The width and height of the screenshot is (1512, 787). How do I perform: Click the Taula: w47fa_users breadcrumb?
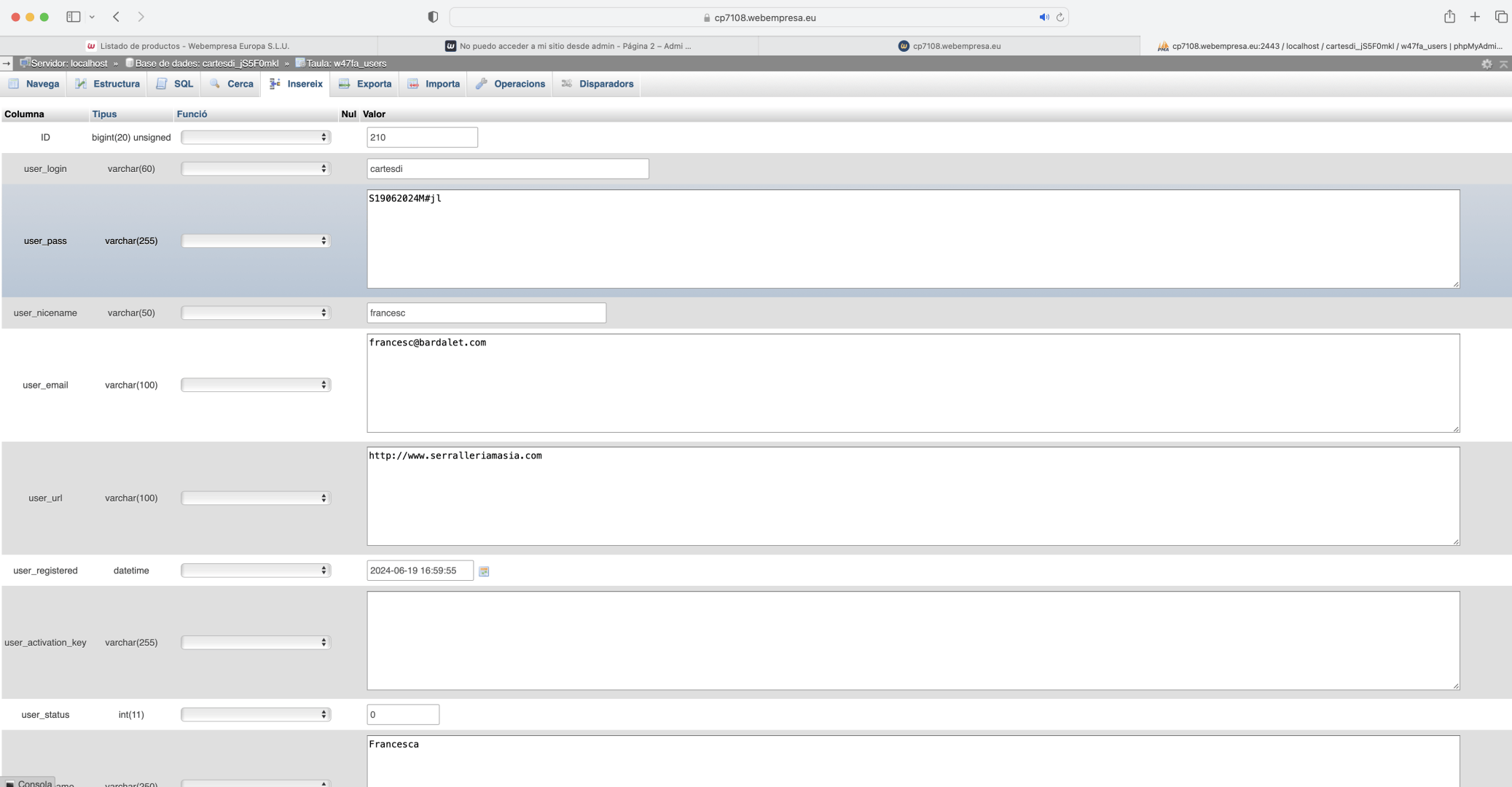(x=346, y=63)
